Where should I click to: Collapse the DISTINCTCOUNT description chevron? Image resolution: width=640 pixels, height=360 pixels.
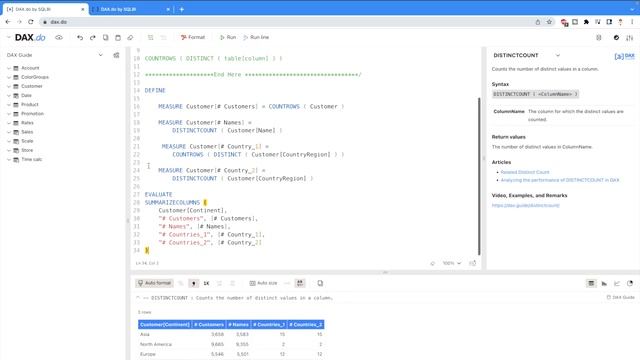[x=138, y=298]
